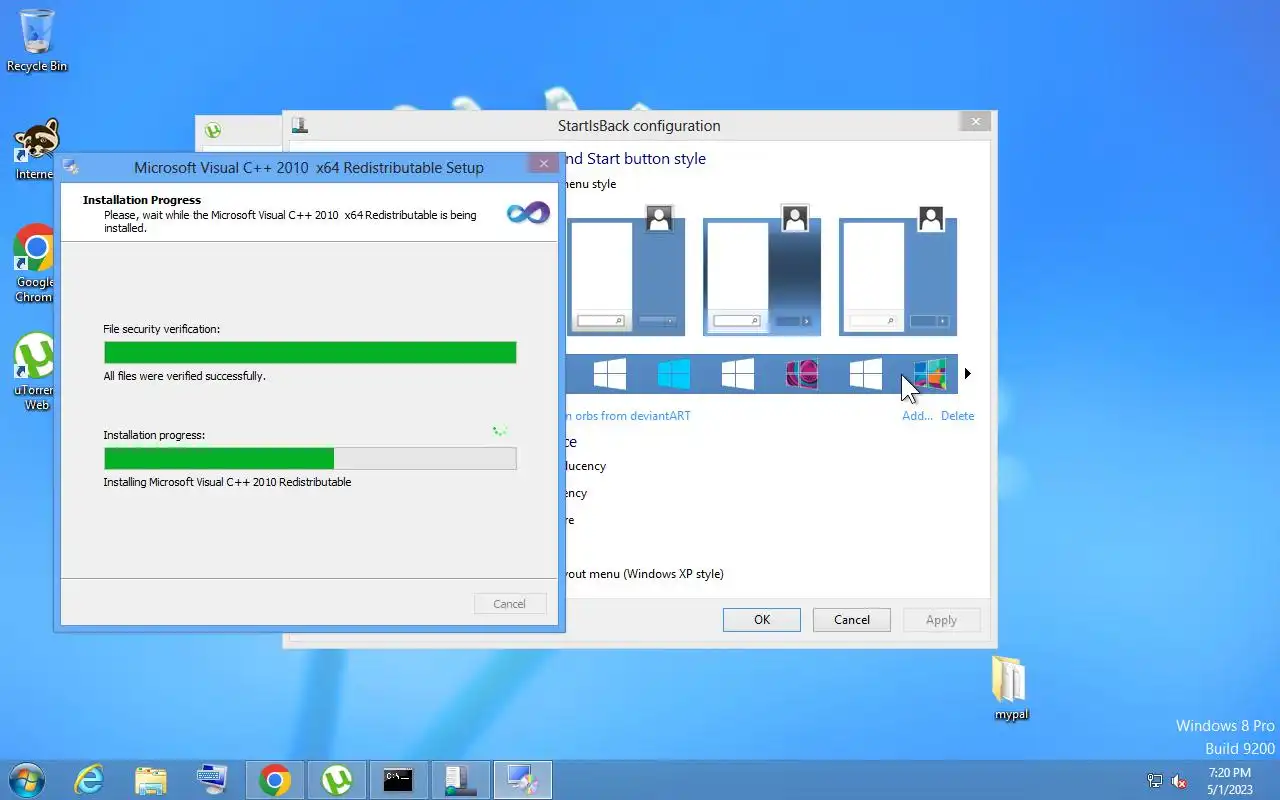The image size is (1280, 800).
Task: Select the Google Chrome desktop shortcut
Action: pos(35,263)
